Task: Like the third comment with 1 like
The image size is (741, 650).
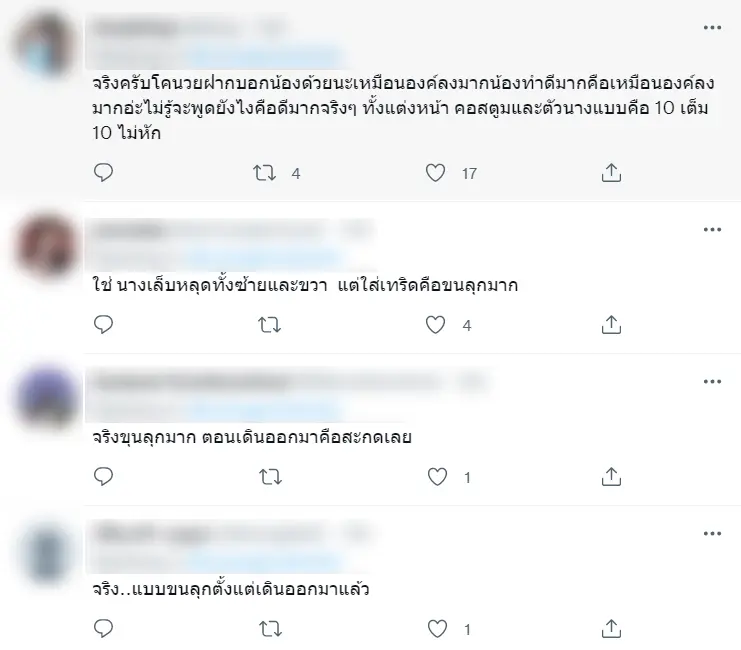Action: pyautogui.click(x=437, y=477)
